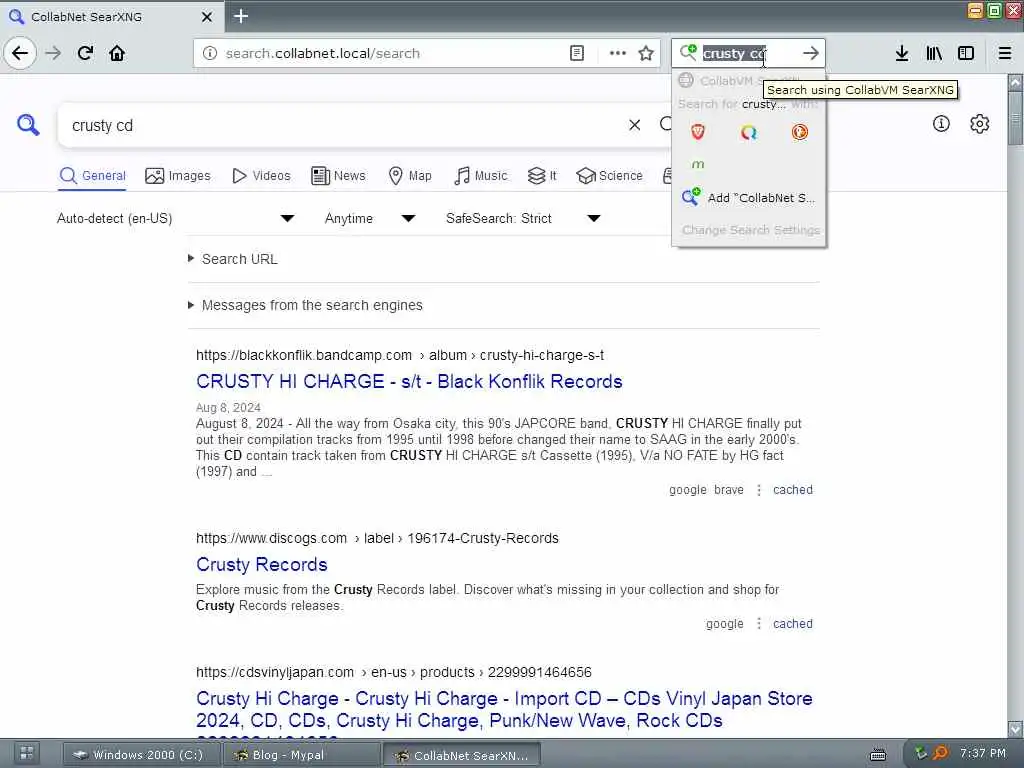
Task: Click the tray on-screen keyboard icon
Action: tap(878, 754)
